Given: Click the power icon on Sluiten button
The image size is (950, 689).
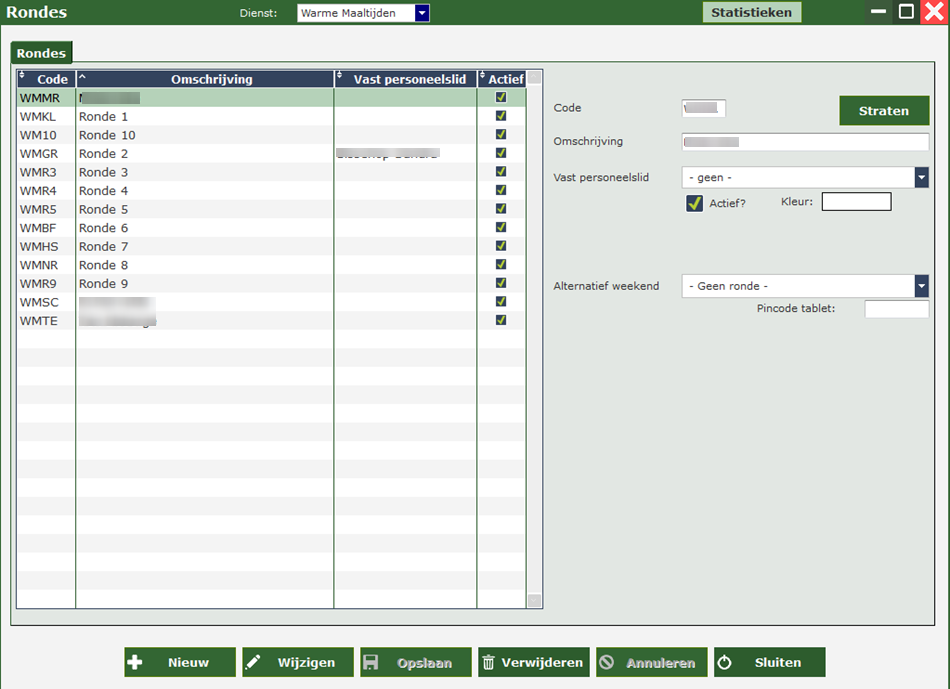Looking at the screenshot, I should [x=725, y=663].
